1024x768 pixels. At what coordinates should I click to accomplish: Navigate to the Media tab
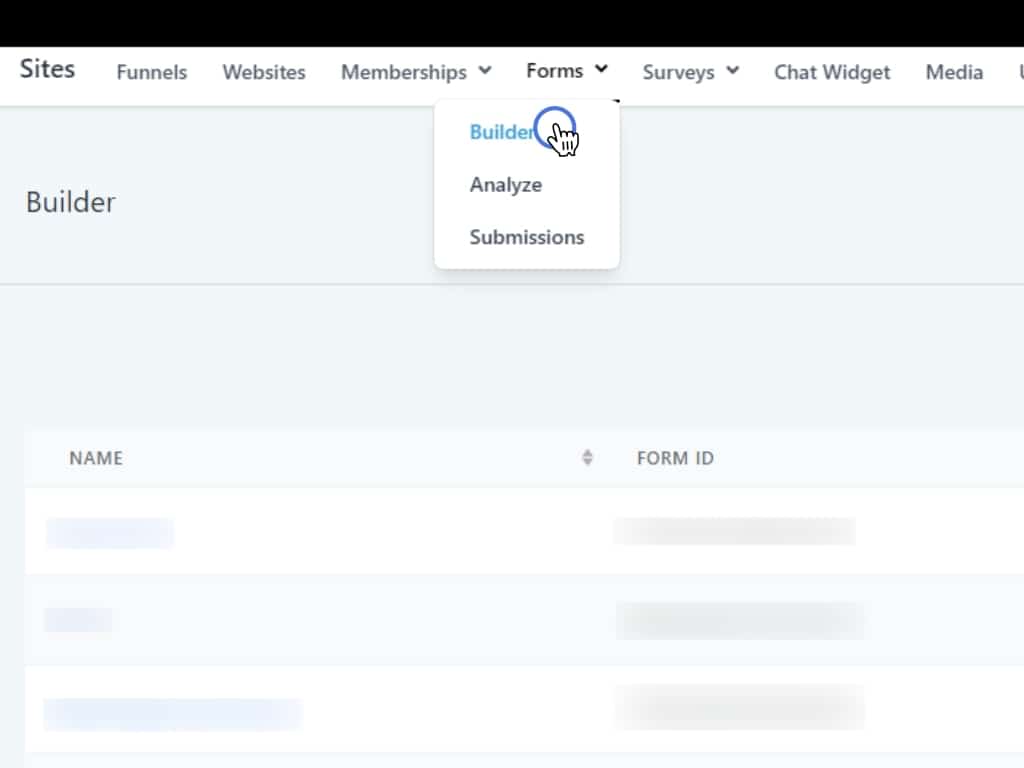point(954,72)
